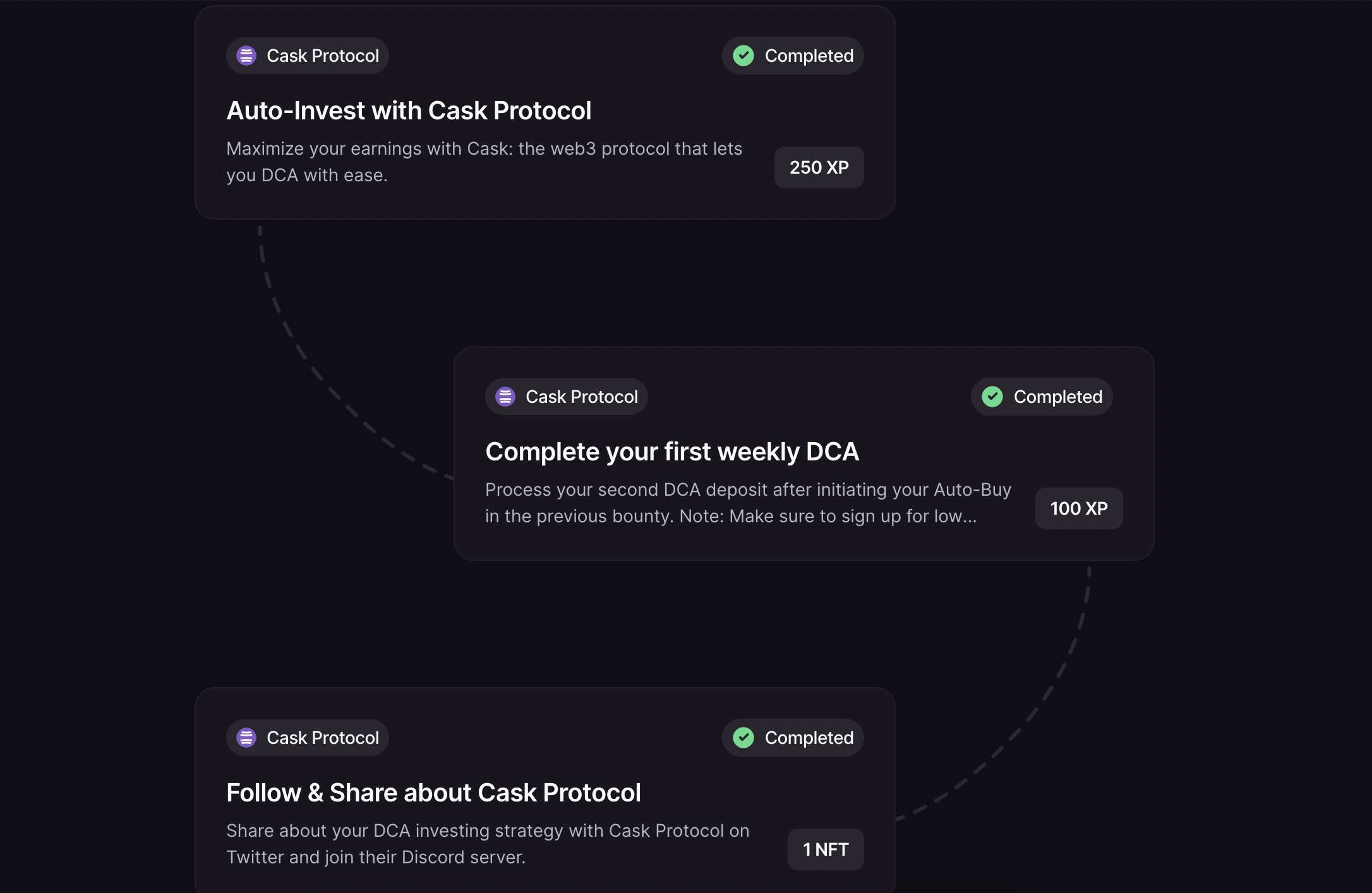Viewport: 1372px width, 893px height.
Task: Open Follow & Share about Cask Protocol title
Action: pyautogui.click(x=433, y=793)
